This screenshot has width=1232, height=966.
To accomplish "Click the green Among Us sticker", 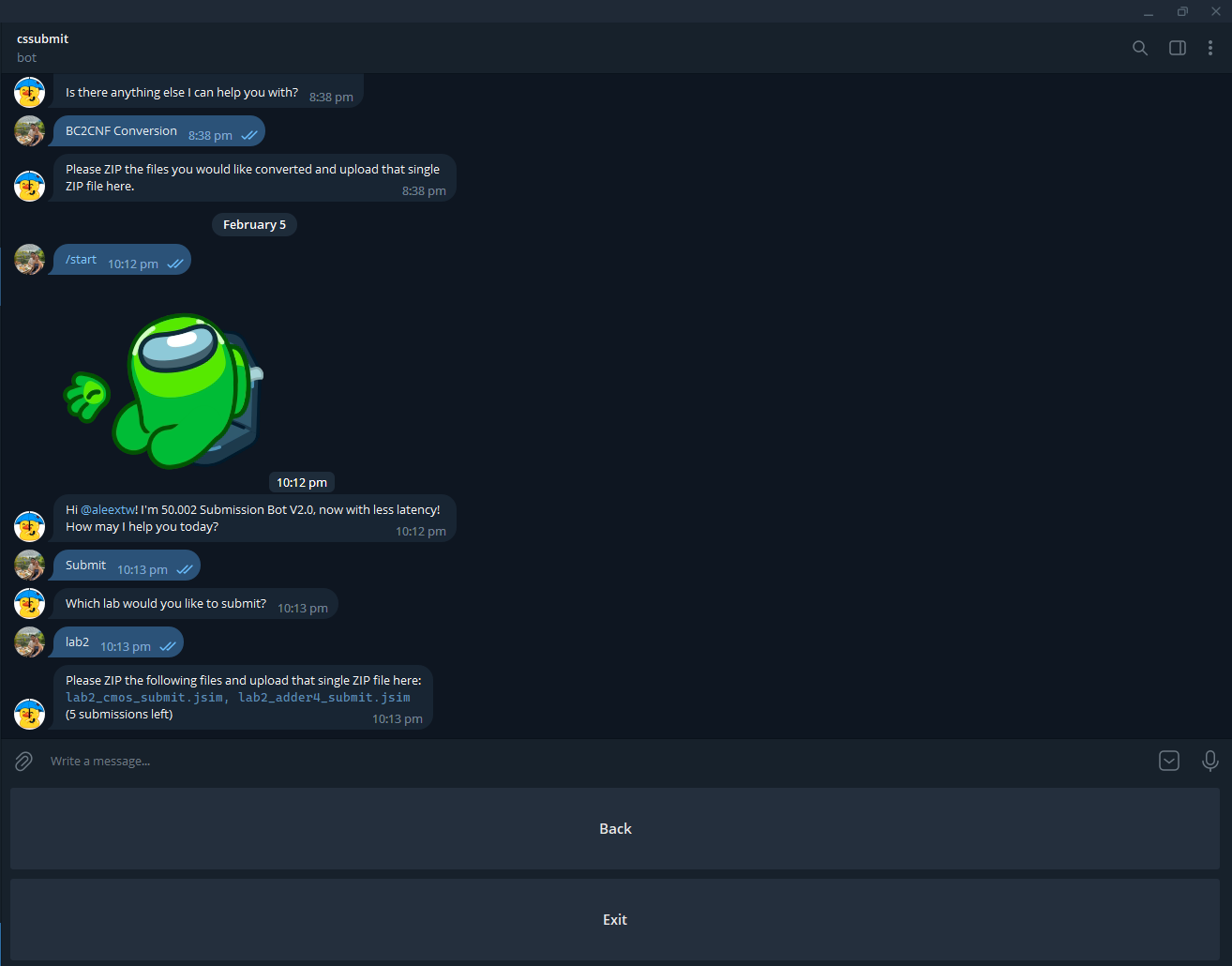I will (x=164, y=391).
